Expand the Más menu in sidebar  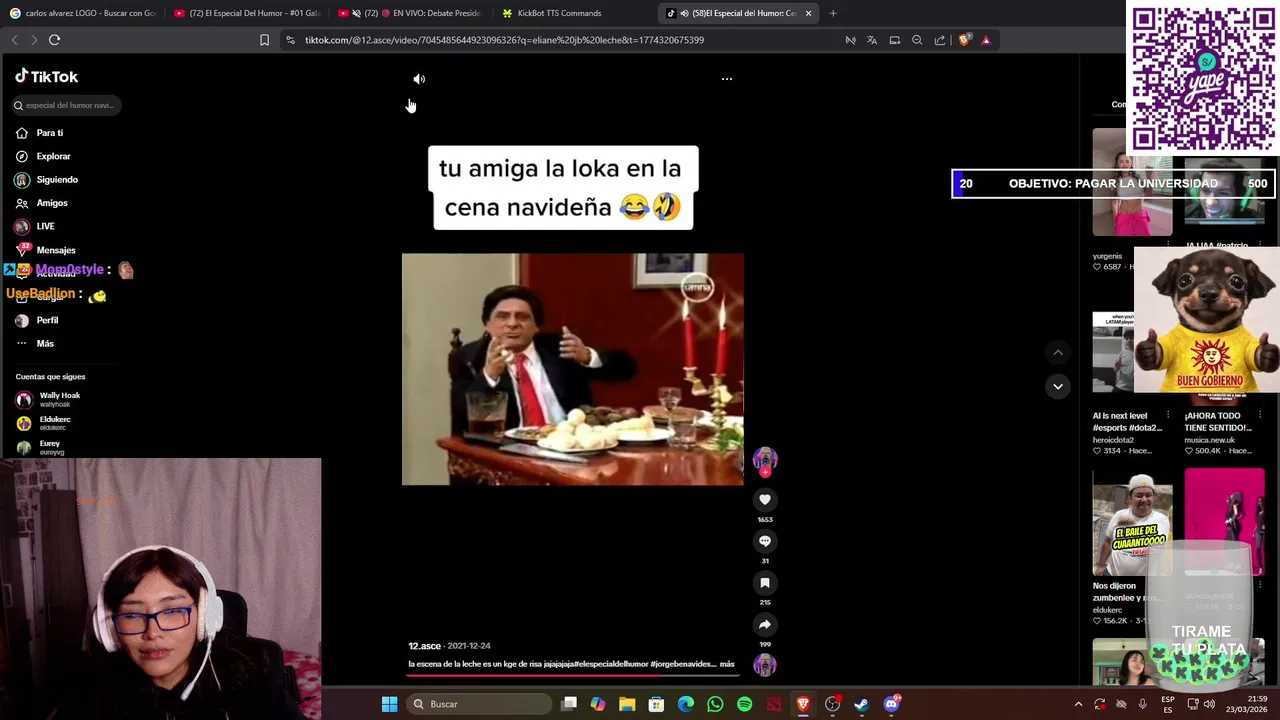[36, 344]
